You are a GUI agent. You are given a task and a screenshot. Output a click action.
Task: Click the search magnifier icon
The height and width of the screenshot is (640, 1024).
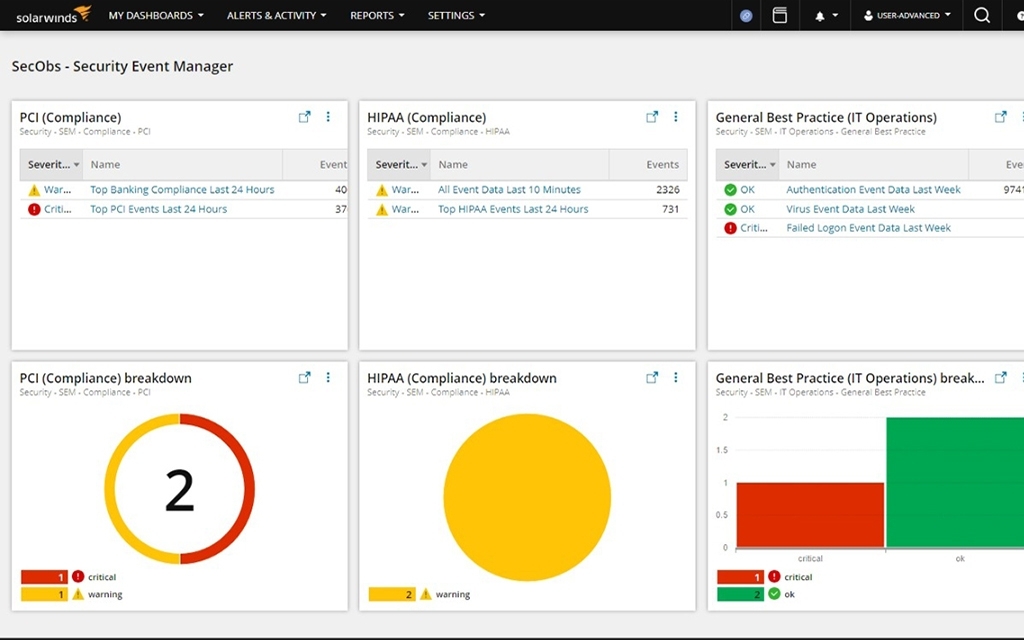(x=981, y=15)
